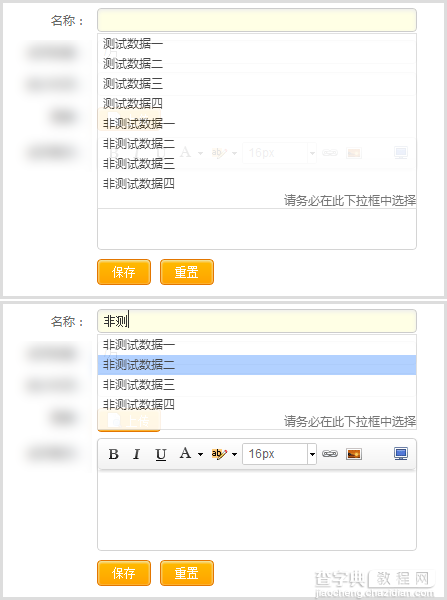Choose highlighted 非测试数据二 in the bottom list
Screen dimensions: 447x600
coord(257,365)
